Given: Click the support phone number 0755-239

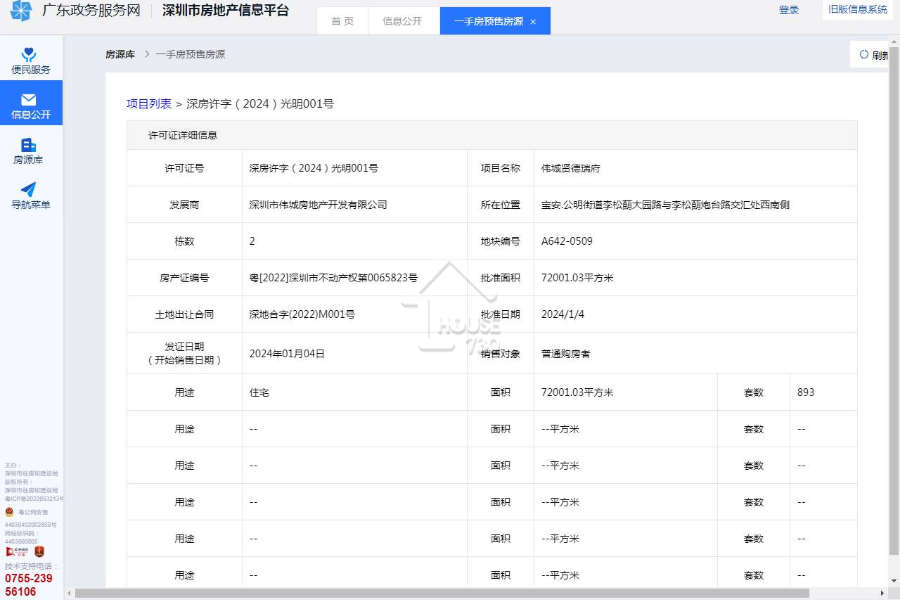Looking at the screenshot, I should point(29,578).
